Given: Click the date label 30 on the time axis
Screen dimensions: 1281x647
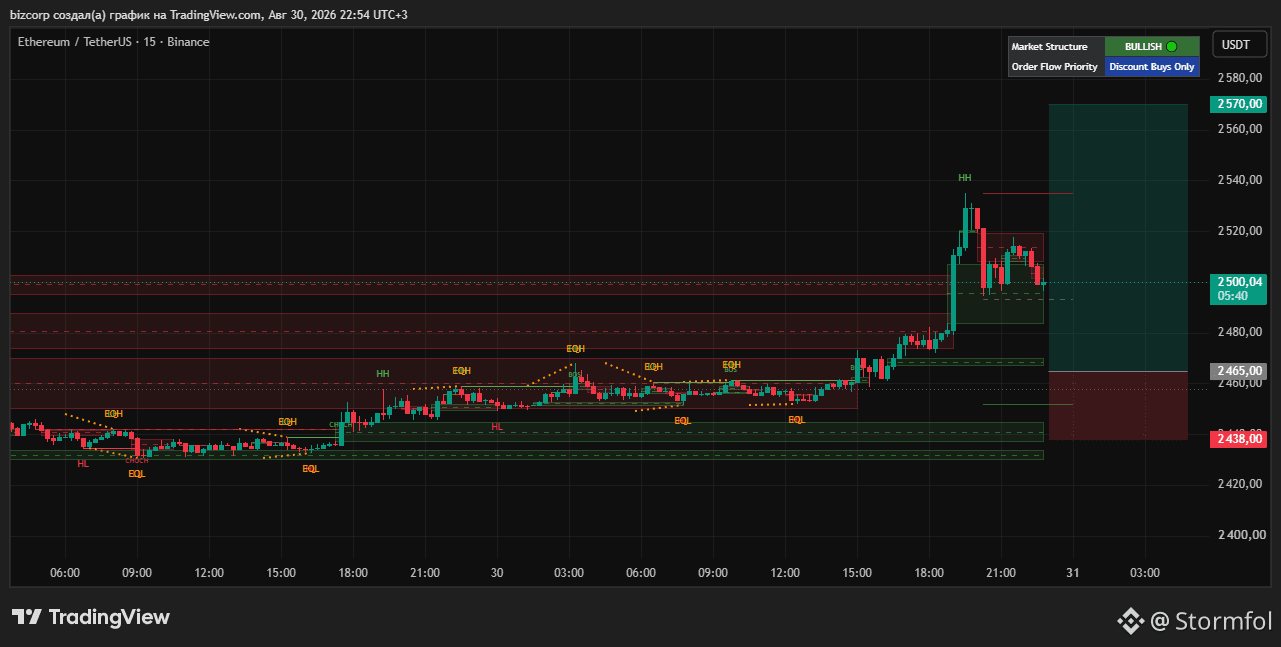Looking at the screenshot, I should point(497,573).
